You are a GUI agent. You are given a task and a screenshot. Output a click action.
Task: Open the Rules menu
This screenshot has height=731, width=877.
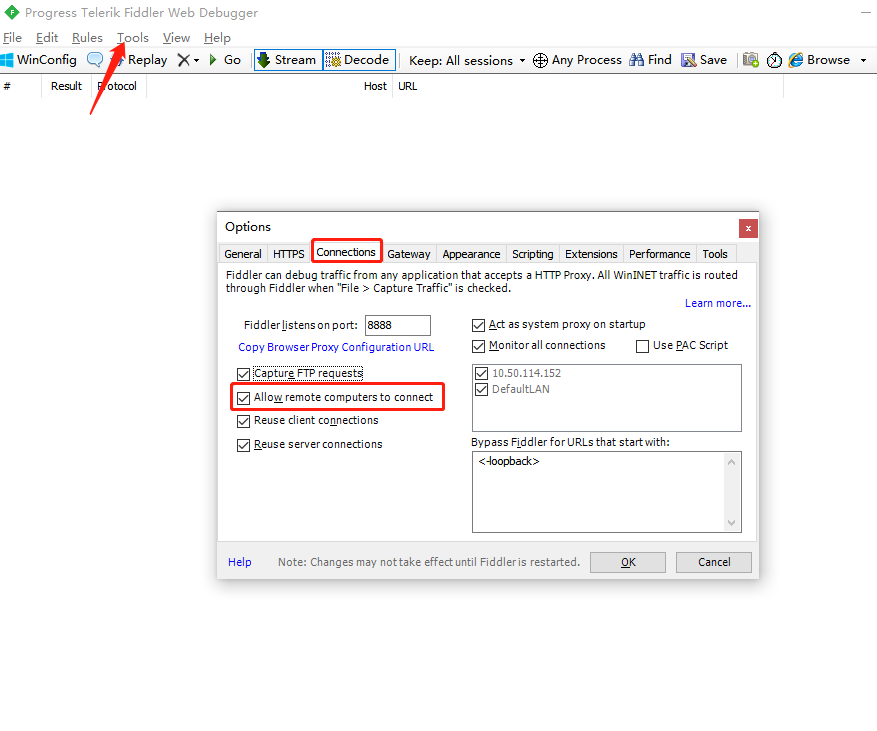[x=87, y=37]
